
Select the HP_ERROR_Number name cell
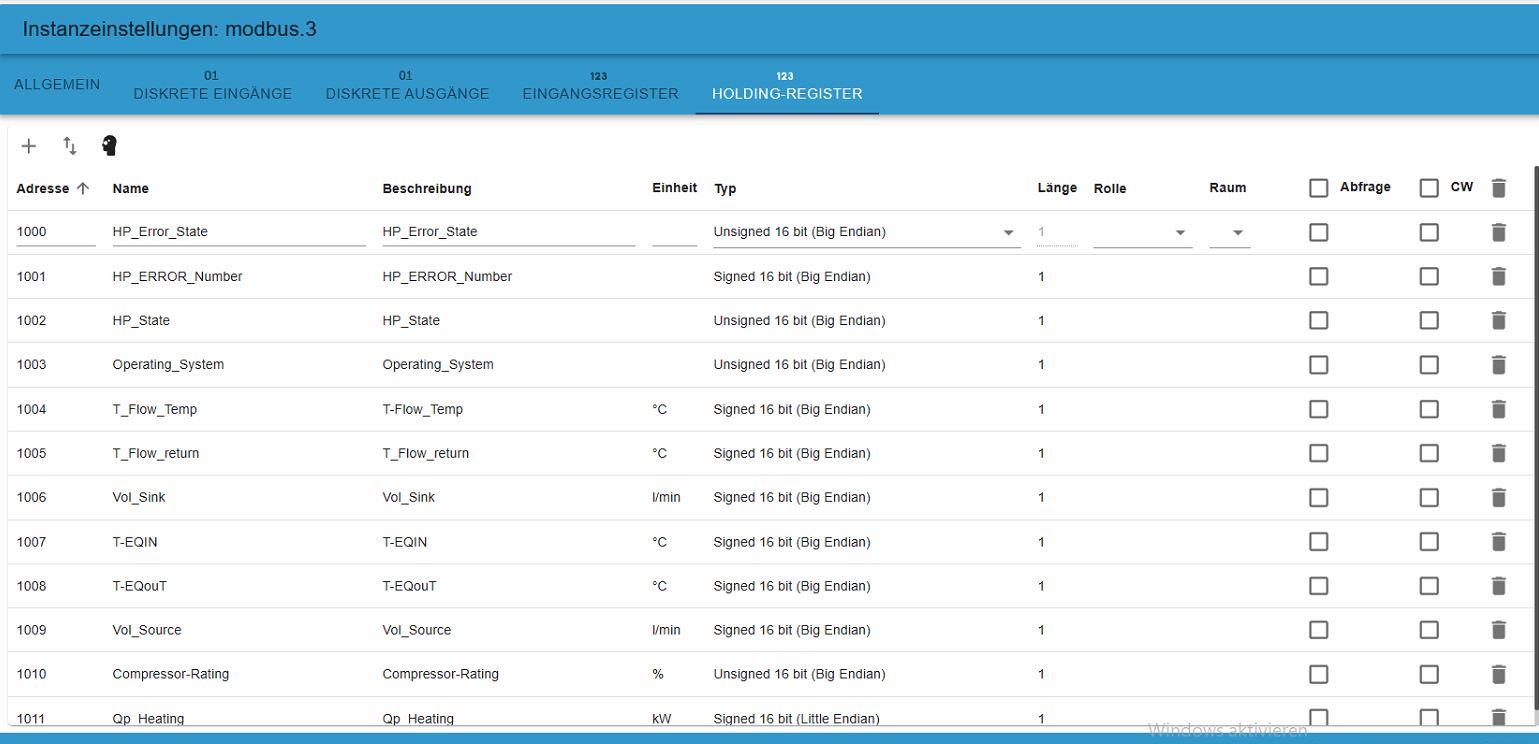(177, 276)
